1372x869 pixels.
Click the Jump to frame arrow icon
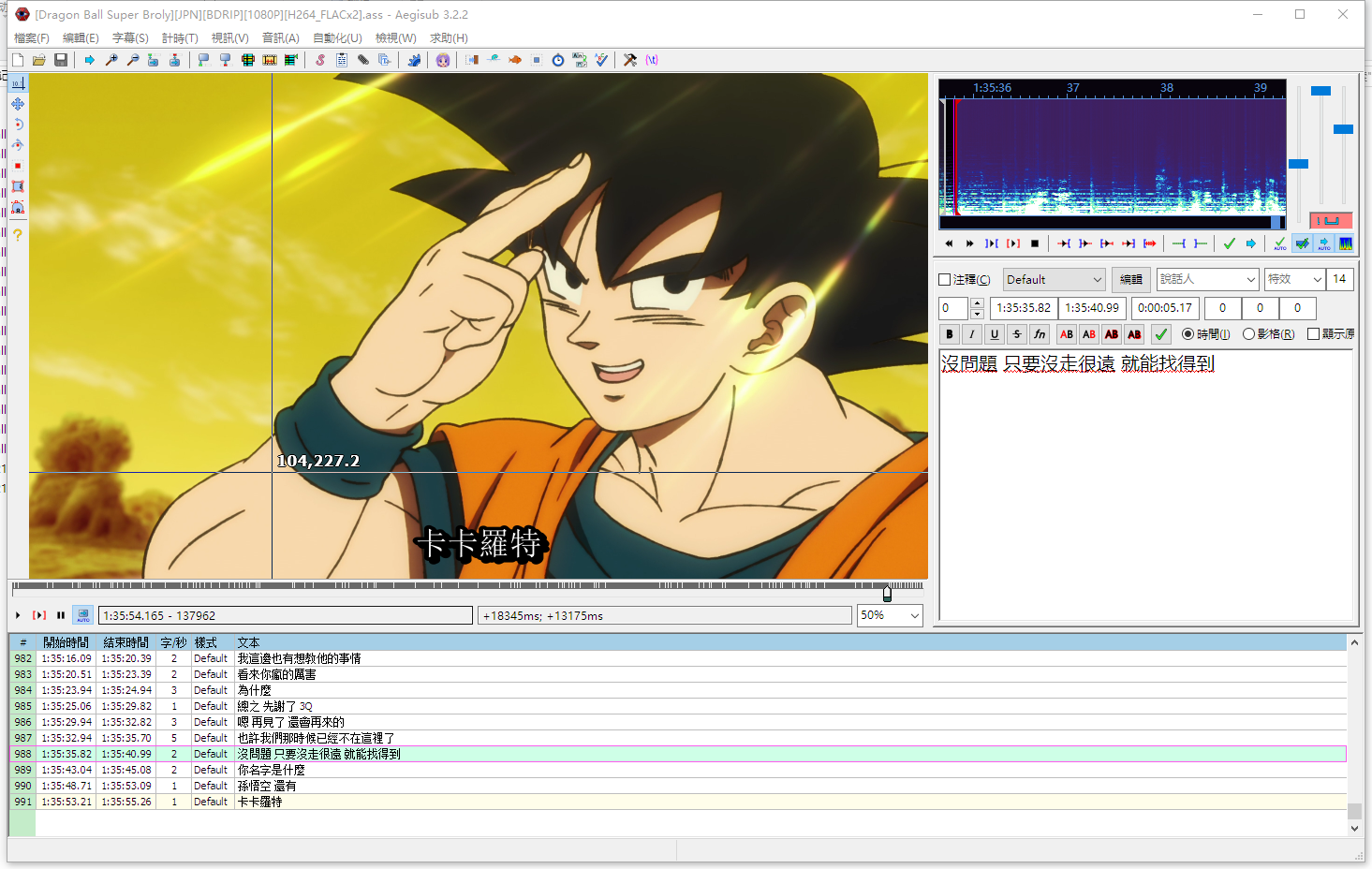[90, 60]
